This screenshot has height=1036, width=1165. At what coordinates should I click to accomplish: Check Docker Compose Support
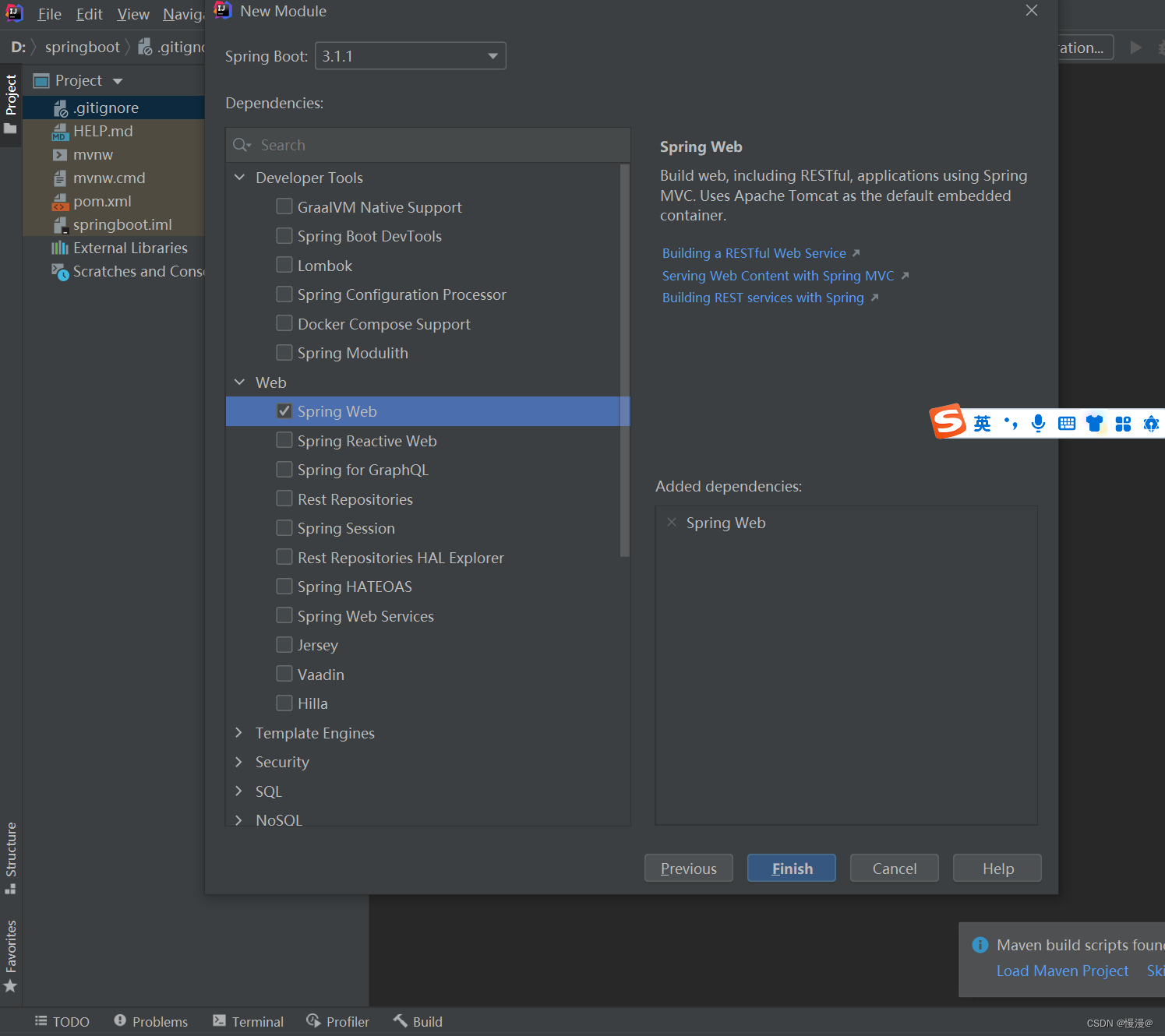click(284, 323)
